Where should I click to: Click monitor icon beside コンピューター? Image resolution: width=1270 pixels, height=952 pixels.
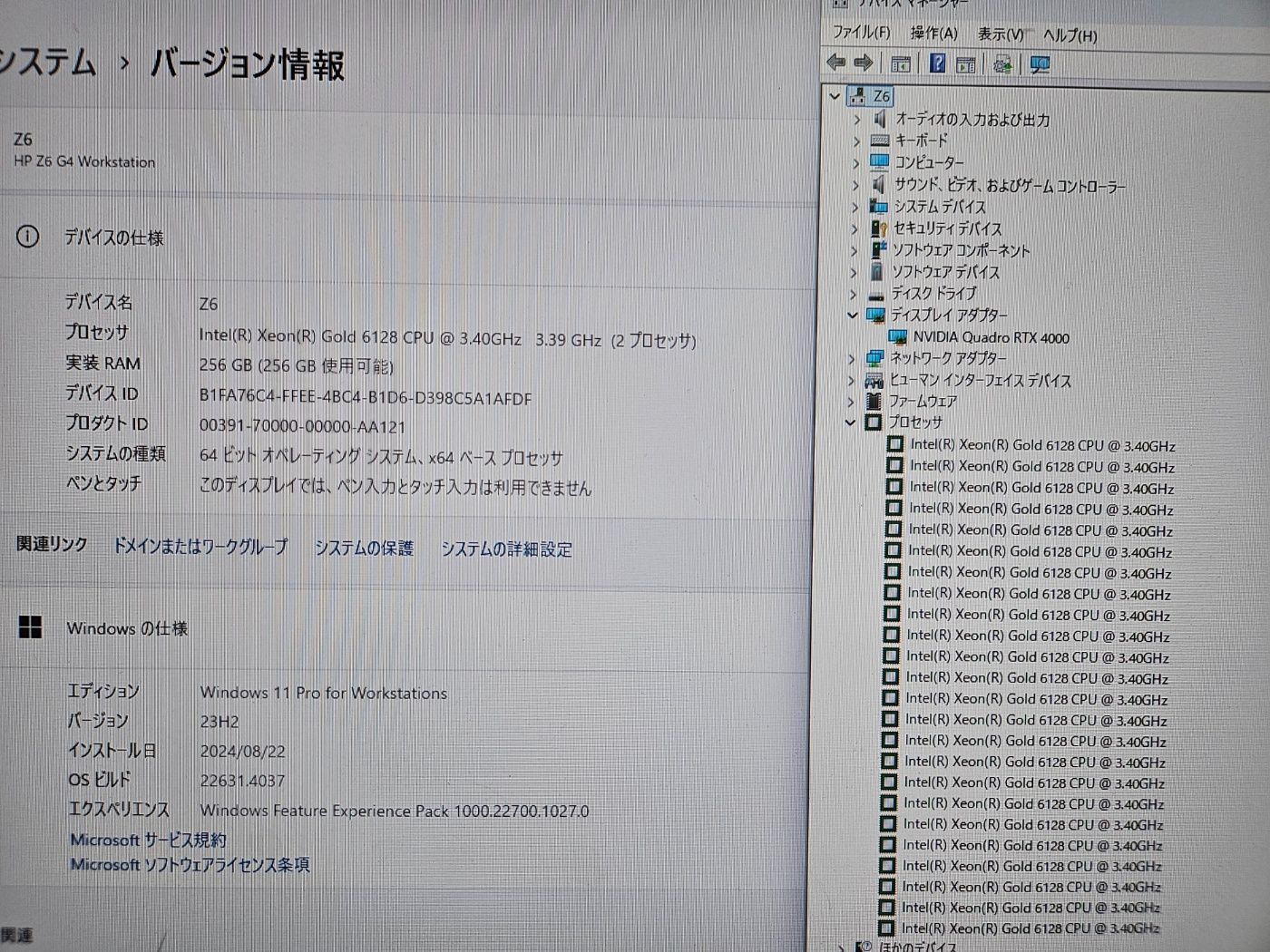click(x=879, y=161)
